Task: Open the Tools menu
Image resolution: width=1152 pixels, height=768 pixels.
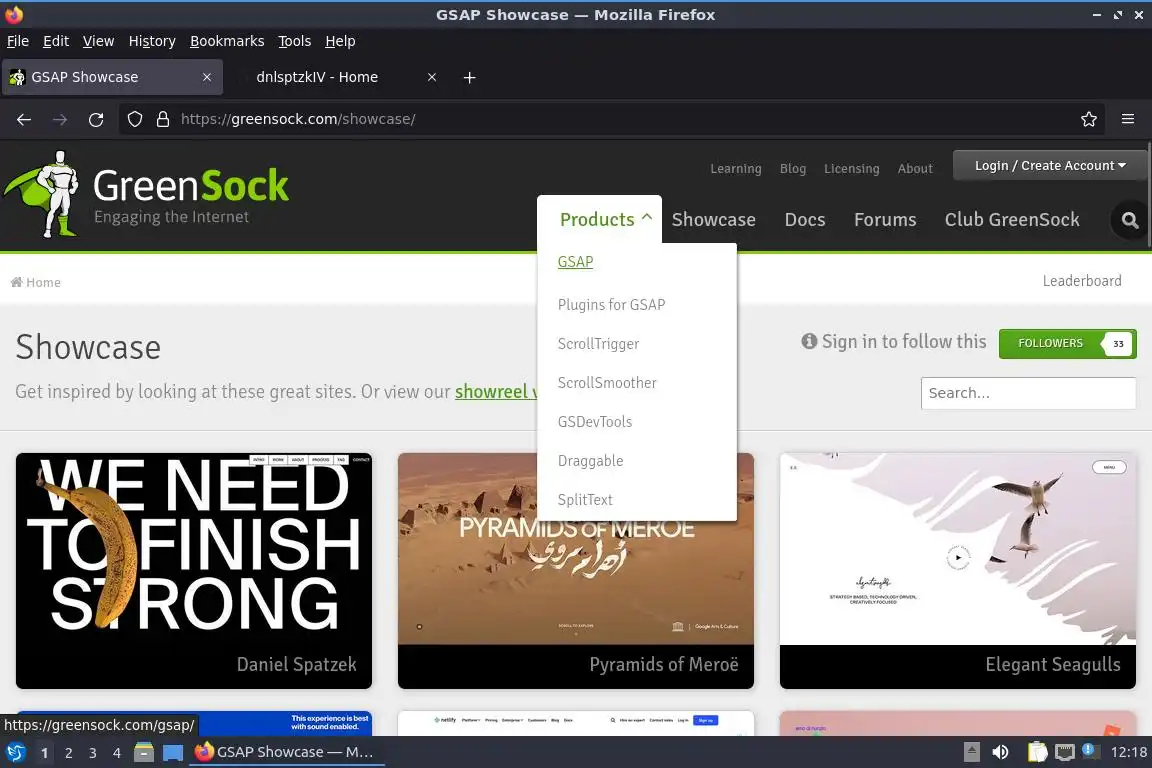Action: click(295, 41)
